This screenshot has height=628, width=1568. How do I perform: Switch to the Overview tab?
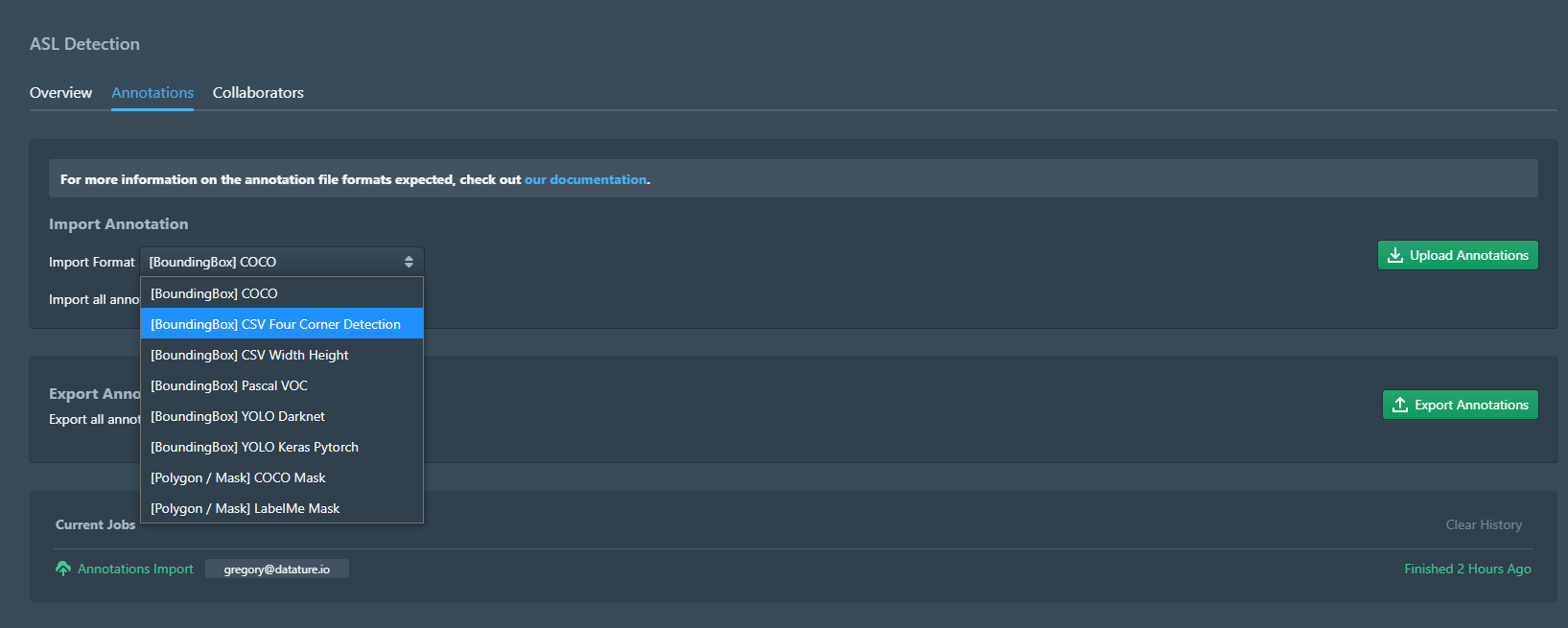(60, 93)
